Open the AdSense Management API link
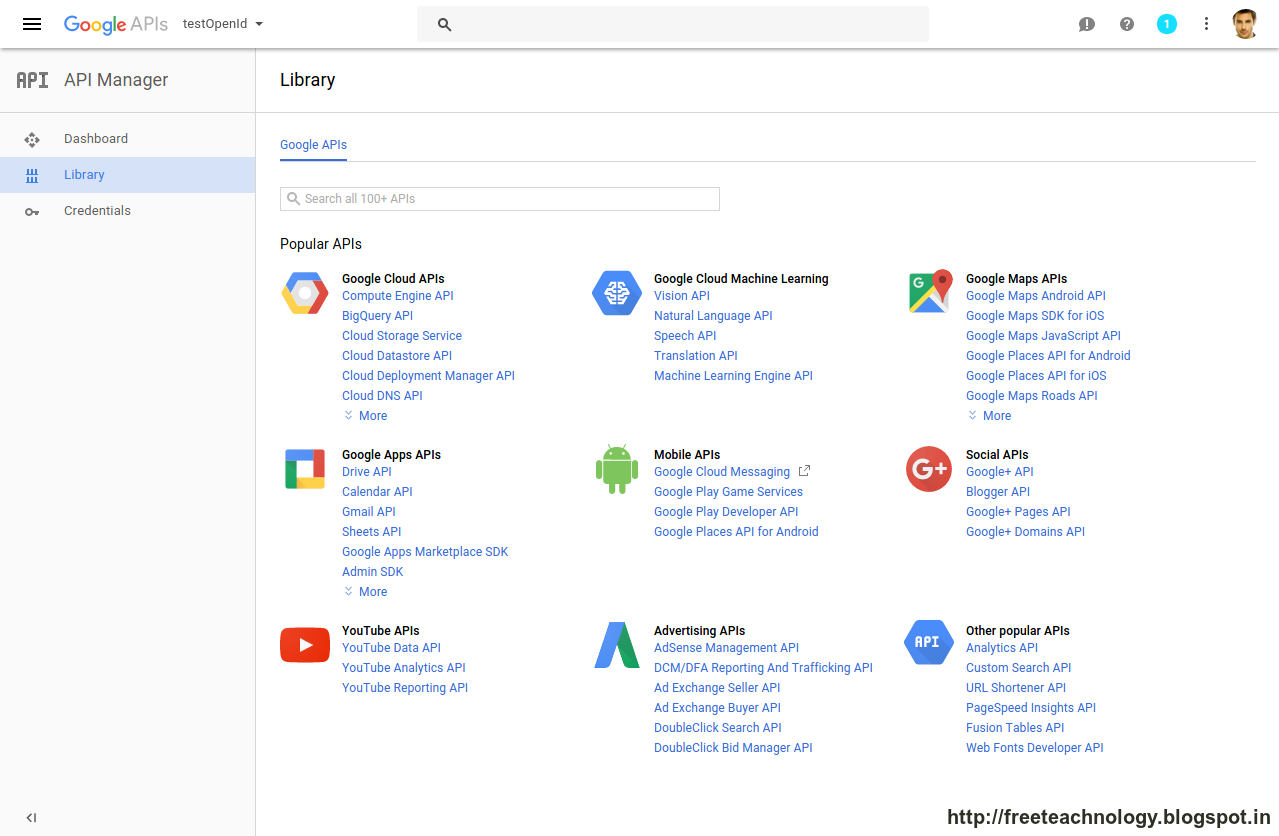Viewport: 1279px width, 836px height. 726,648
